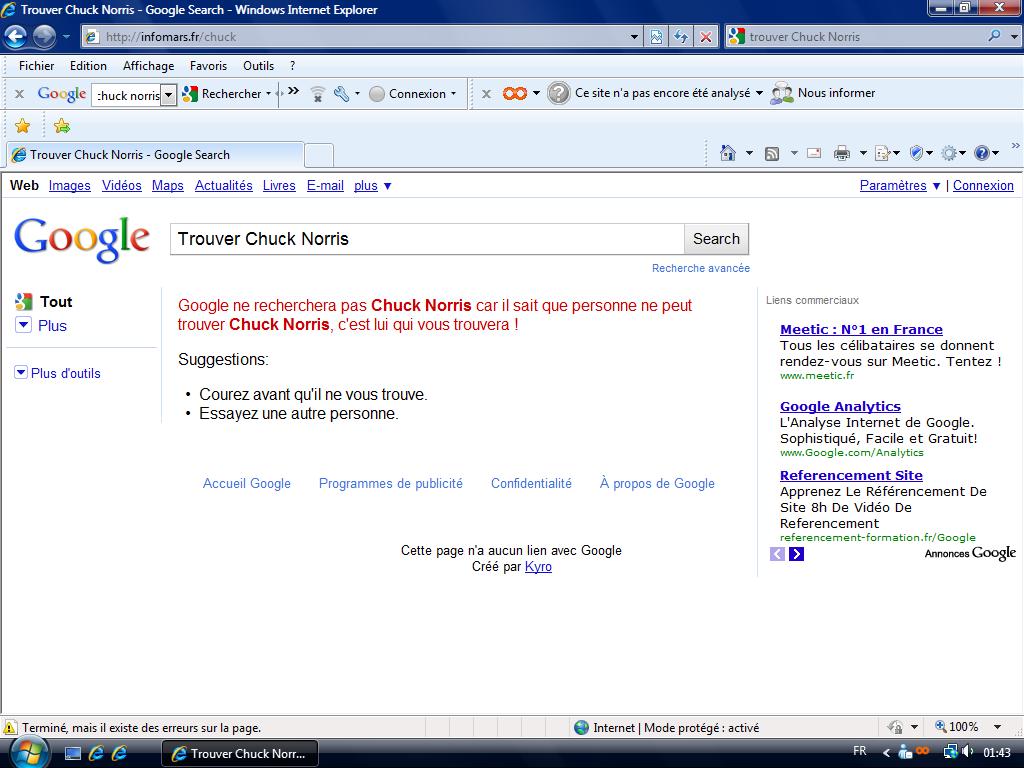Open the Print button dropdown arrow
This screenshot has width=1024, height=768.
(863, 153)
